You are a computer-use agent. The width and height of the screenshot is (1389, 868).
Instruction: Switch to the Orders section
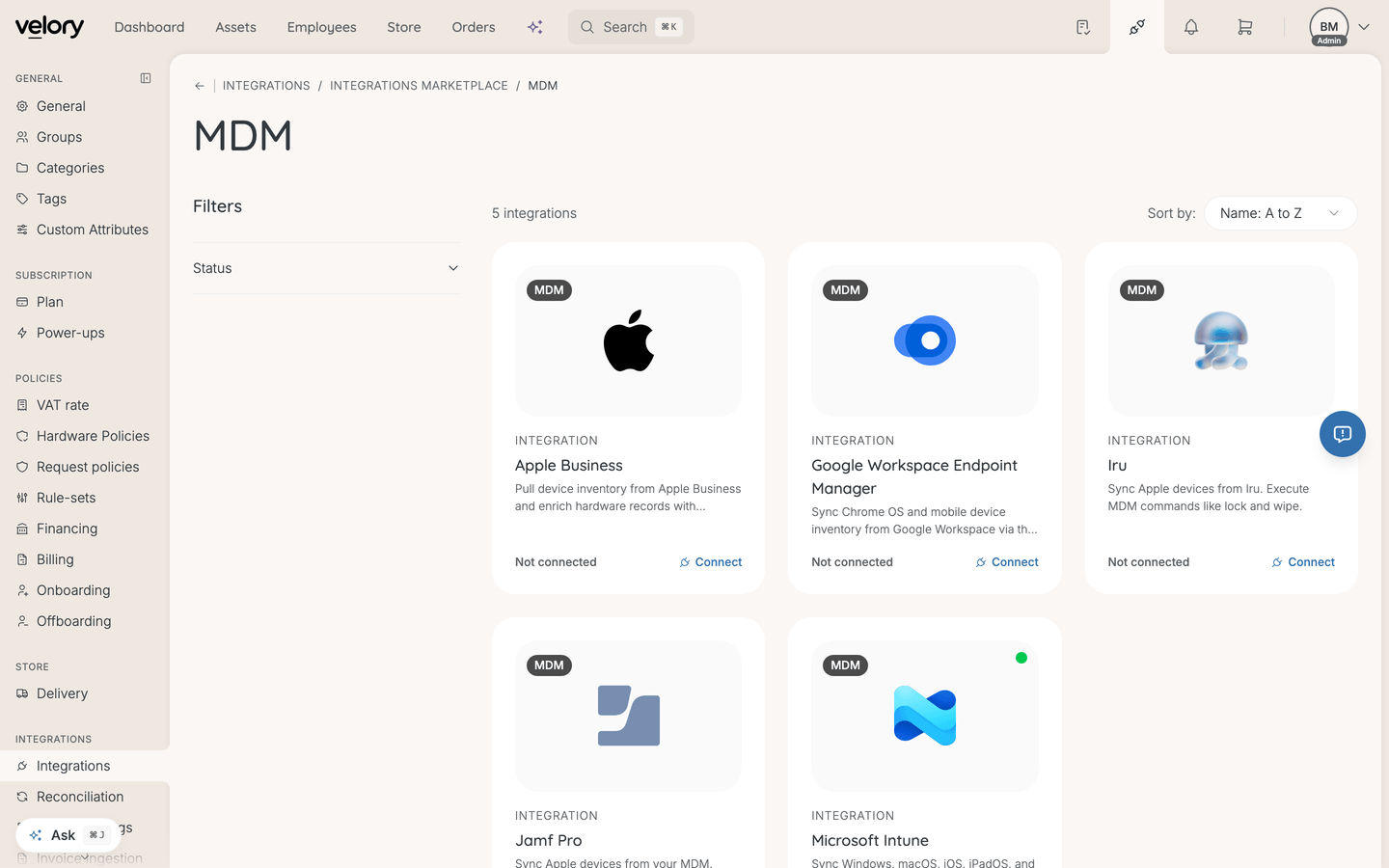[x=474, y=27]
